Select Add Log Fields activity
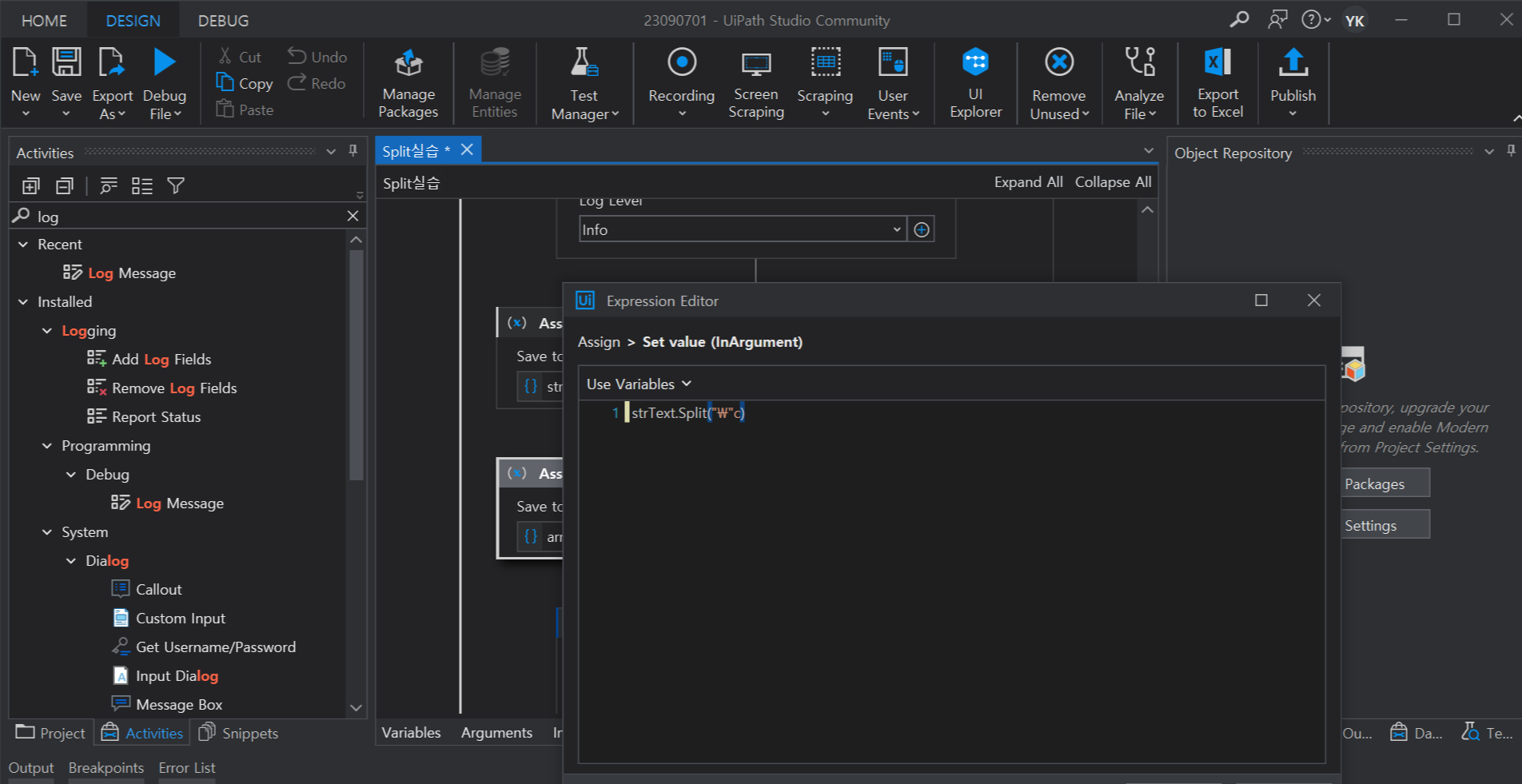This screenshot has height=784, width=1522. (x=149, y=360)
